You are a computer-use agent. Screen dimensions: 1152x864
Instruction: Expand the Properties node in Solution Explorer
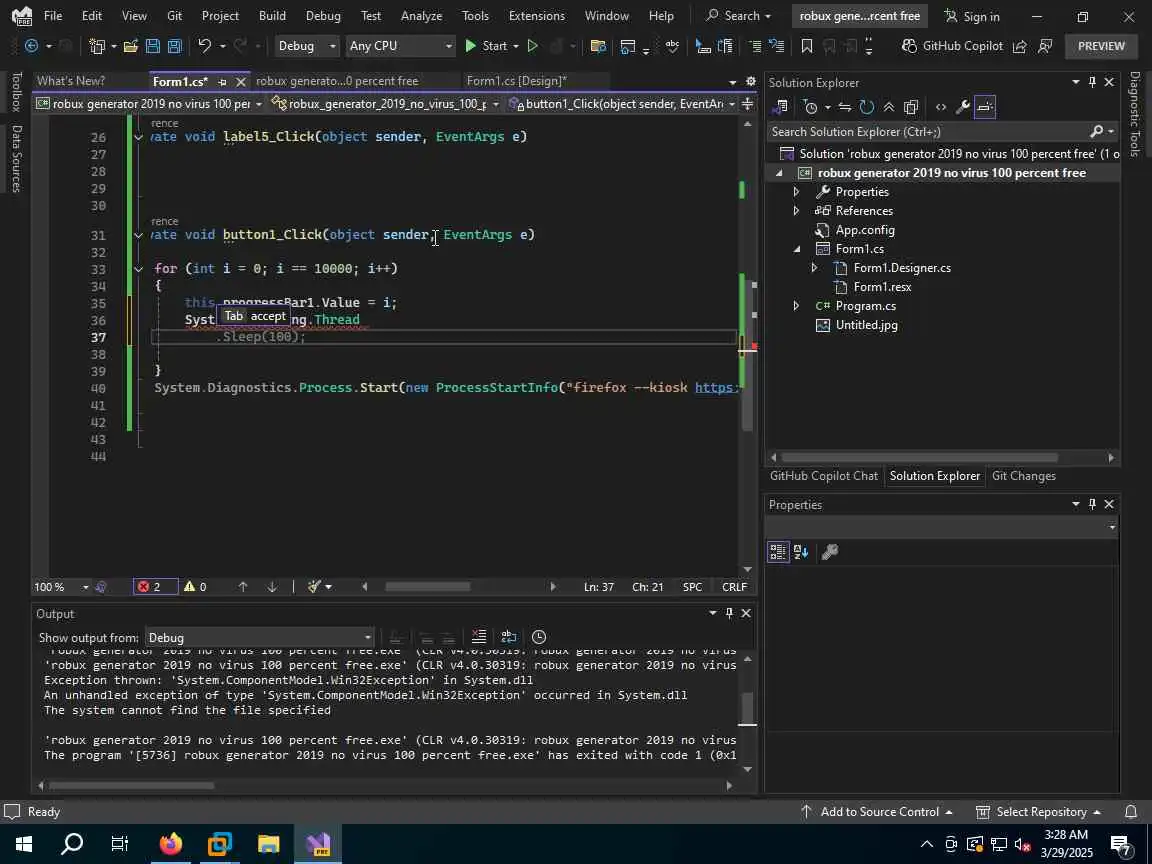point(796,192)
